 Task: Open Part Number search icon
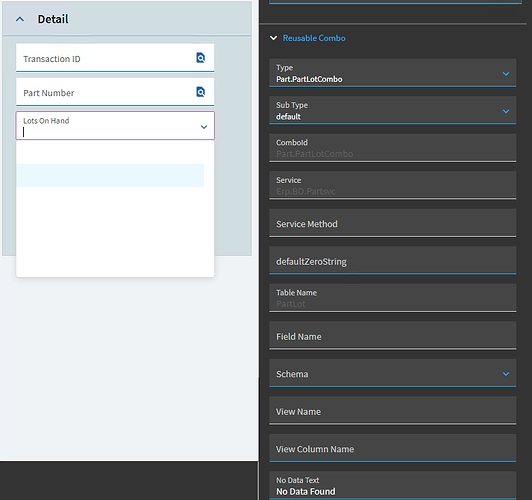coord(201,92)
